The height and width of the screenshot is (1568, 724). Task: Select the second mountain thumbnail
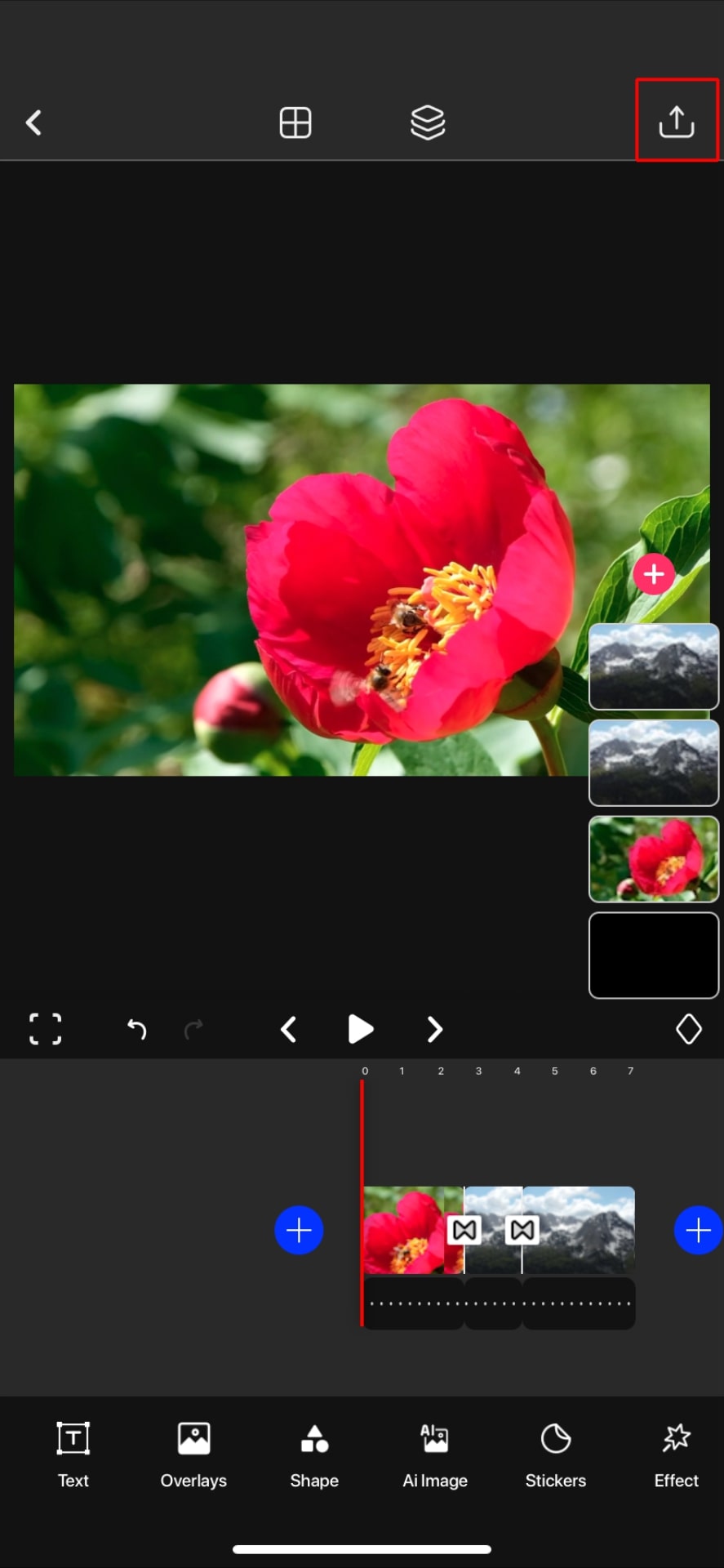pos(654,763)
